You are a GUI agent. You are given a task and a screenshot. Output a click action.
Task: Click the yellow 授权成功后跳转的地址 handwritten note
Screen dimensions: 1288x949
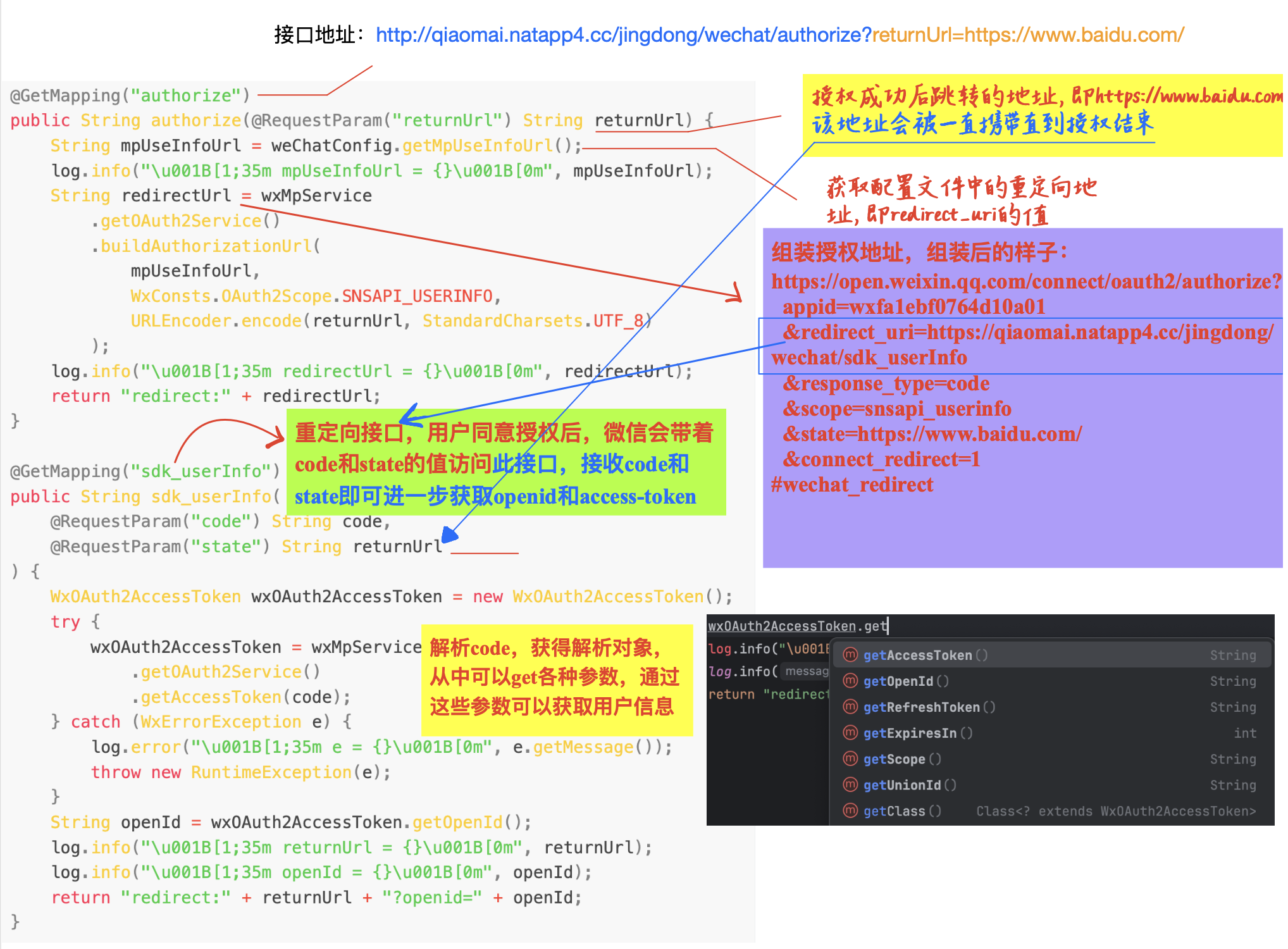click(x=1044, y=115)
